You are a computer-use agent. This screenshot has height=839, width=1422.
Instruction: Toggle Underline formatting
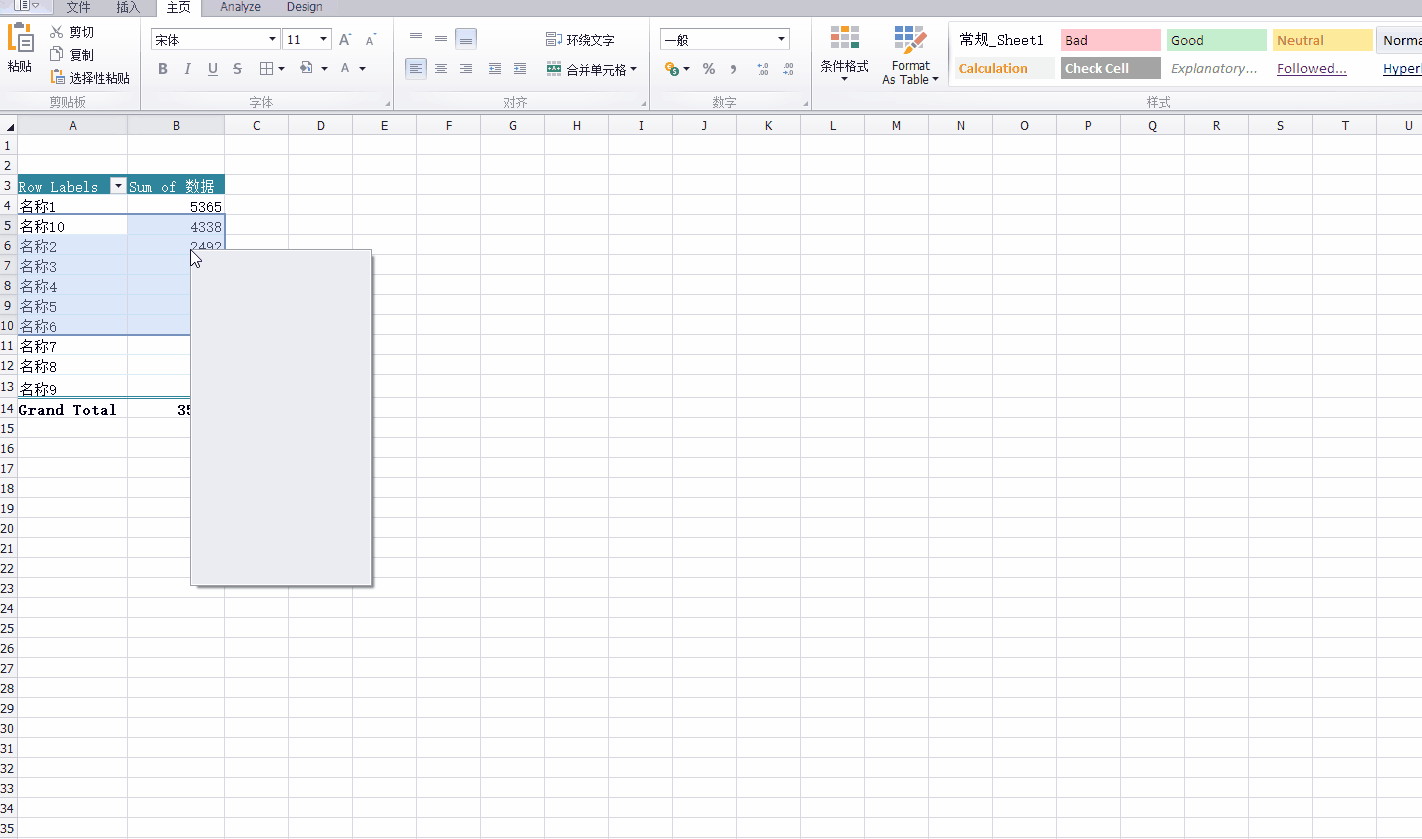212,69
